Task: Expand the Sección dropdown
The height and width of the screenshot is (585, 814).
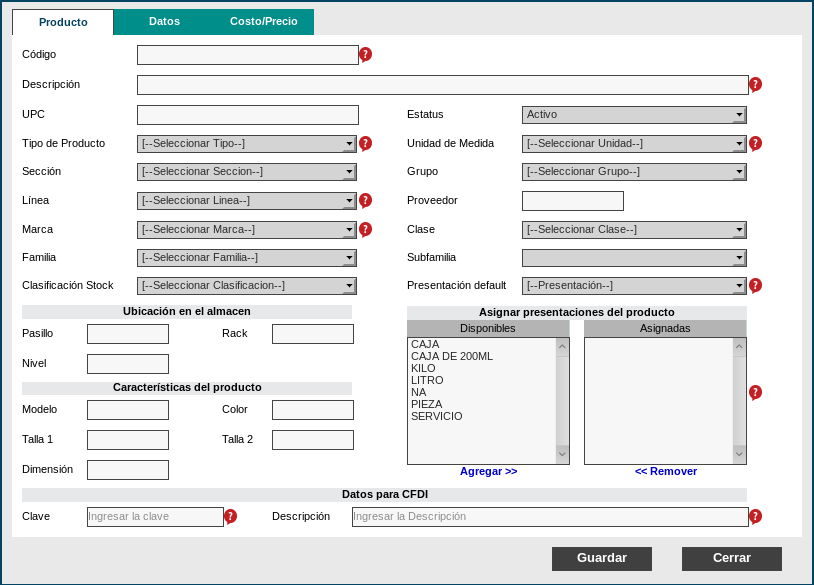Action: click(x=246, y=172)
